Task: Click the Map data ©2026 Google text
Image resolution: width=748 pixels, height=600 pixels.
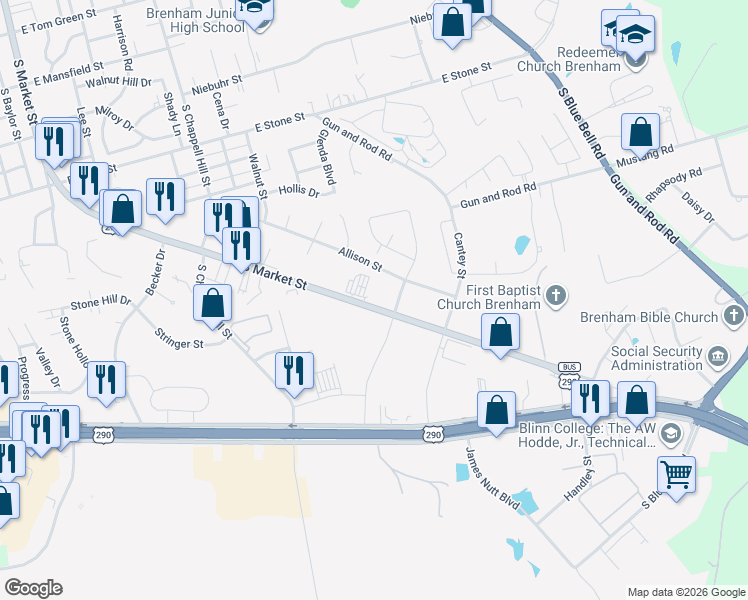Action: (x=686, y=592)
